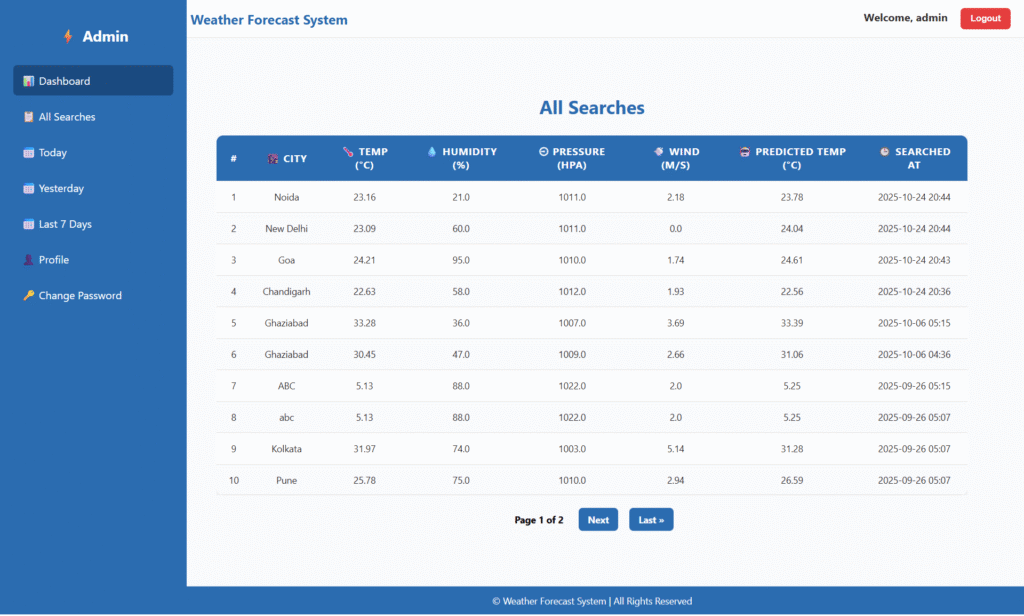Click the person icon beside Profile
The height and width of the screenshot is (616, 1024).
(29, 260)
